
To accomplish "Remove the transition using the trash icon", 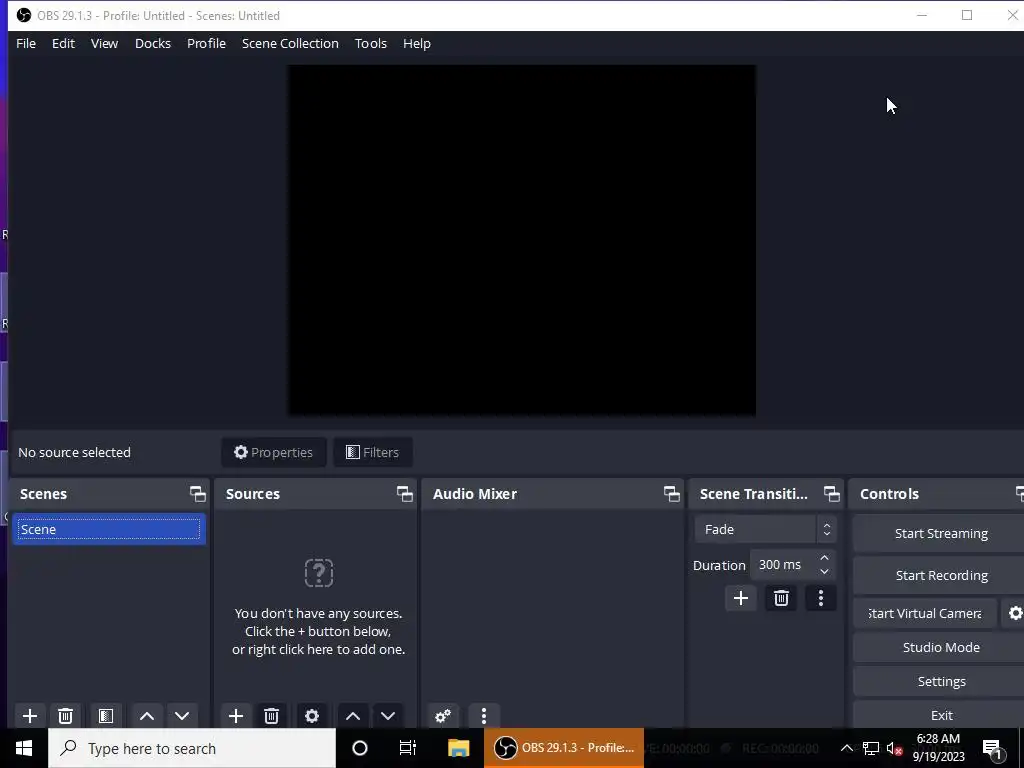I will (781, 598).
